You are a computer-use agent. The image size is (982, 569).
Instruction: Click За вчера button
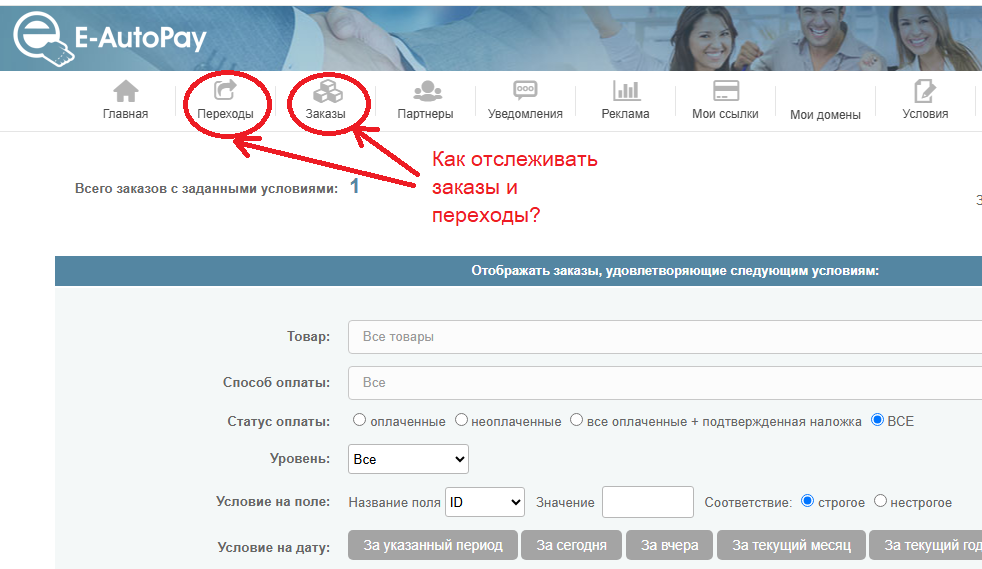point(669,545)
